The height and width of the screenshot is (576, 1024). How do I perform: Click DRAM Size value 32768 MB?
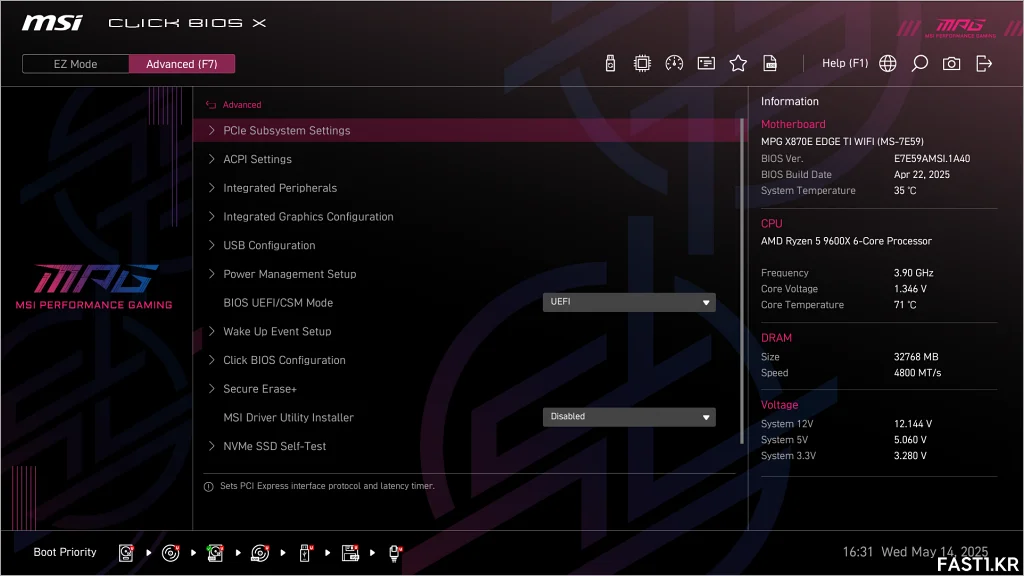tap(916, 357)
